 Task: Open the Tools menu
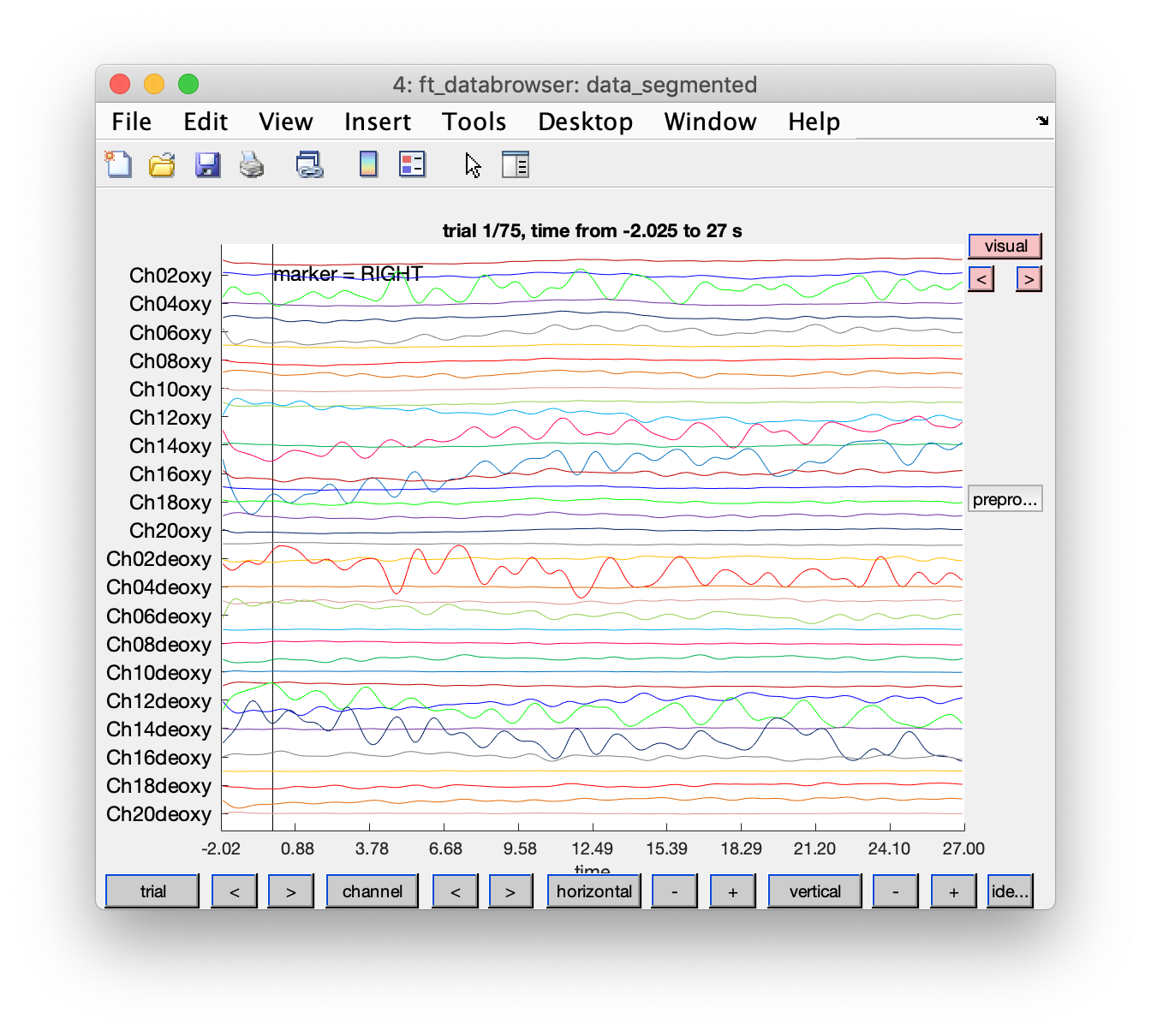click(x=474, y=122)
